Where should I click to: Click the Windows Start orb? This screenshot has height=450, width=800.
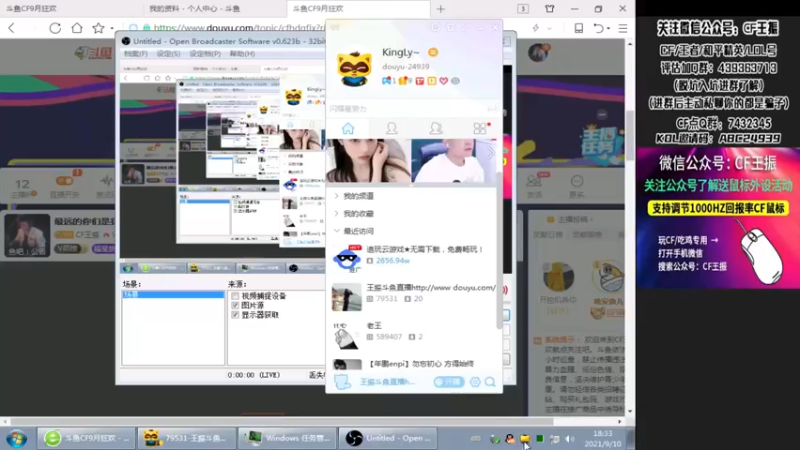(x=17, y=438)
